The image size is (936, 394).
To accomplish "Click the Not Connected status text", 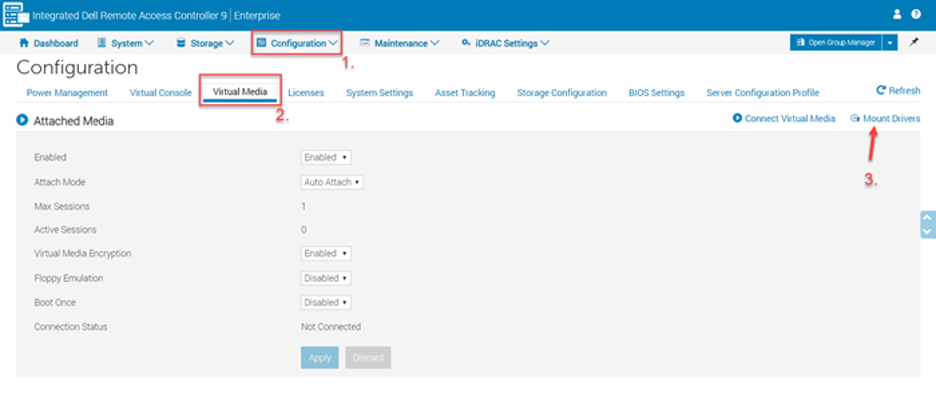I will coord(331,327).
